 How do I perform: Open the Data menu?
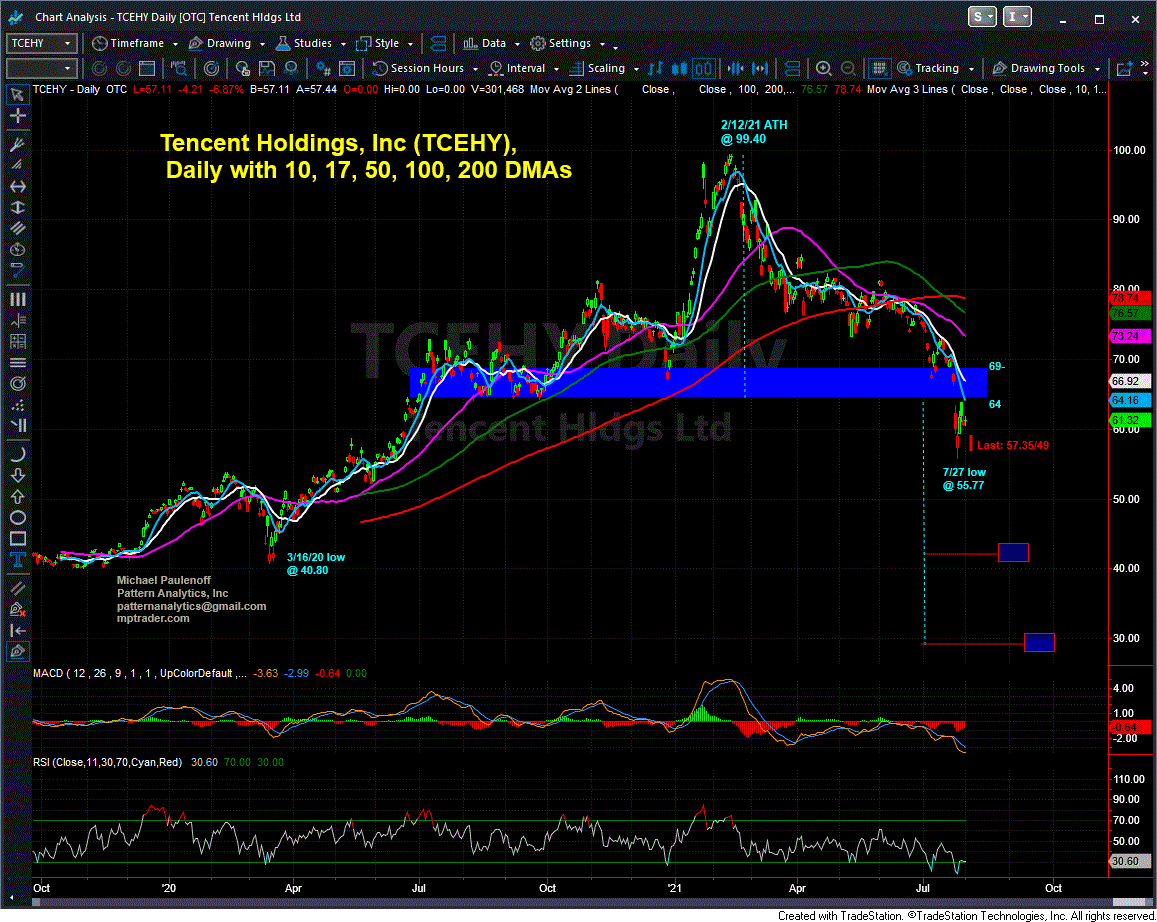tap(491, 44)
